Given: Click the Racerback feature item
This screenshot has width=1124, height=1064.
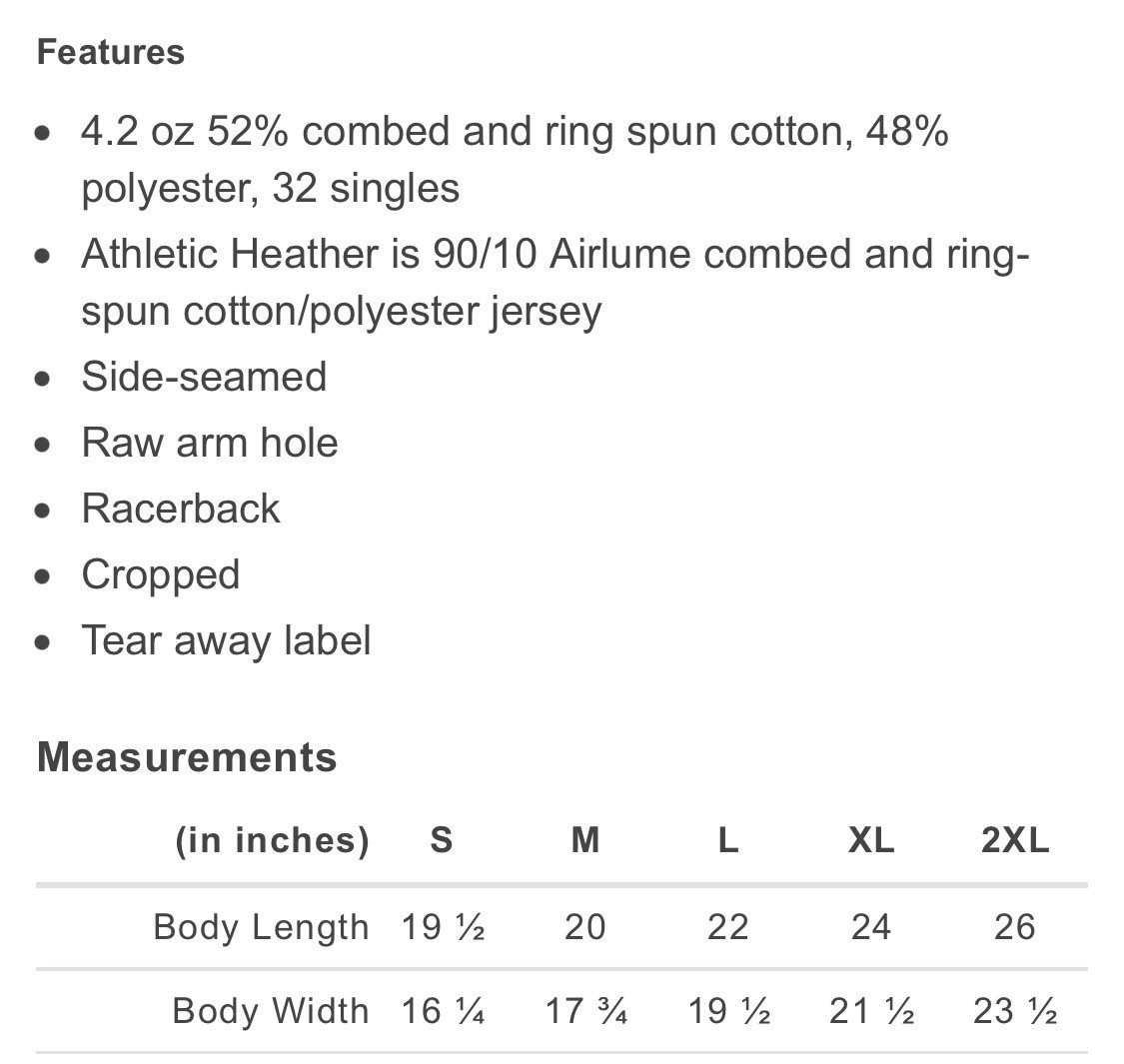Looking at the screenshot, I should pos(181,509).
